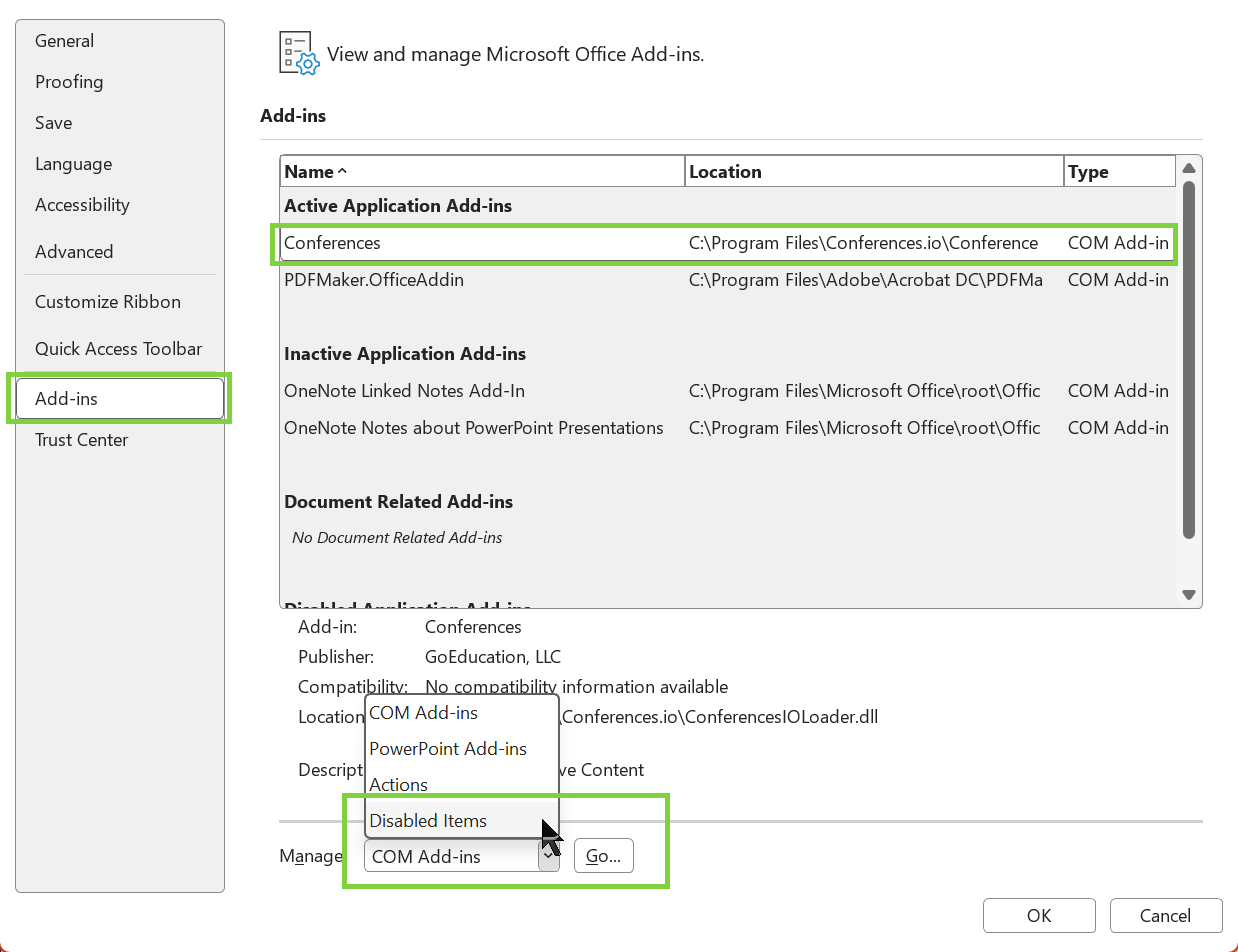Click the Document Related Add-ins group heading
The height and width of the screenshot is (952, 1238).
pos(399,502)
